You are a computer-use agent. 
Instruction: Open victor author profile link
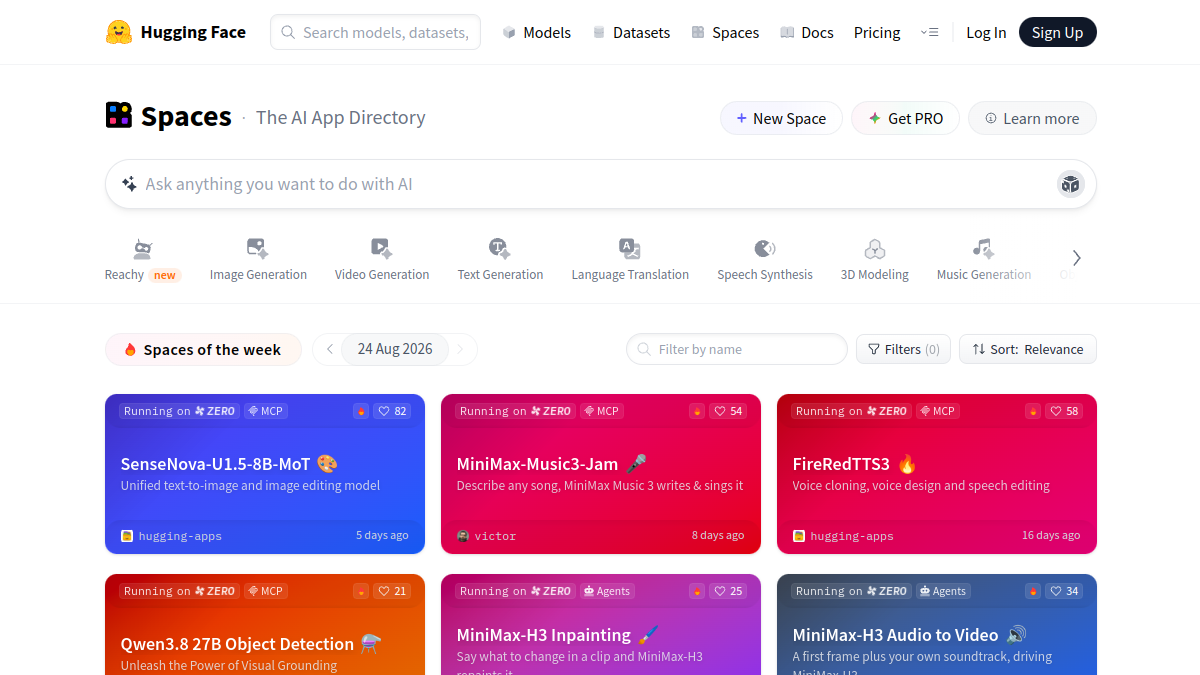(487, 536)
